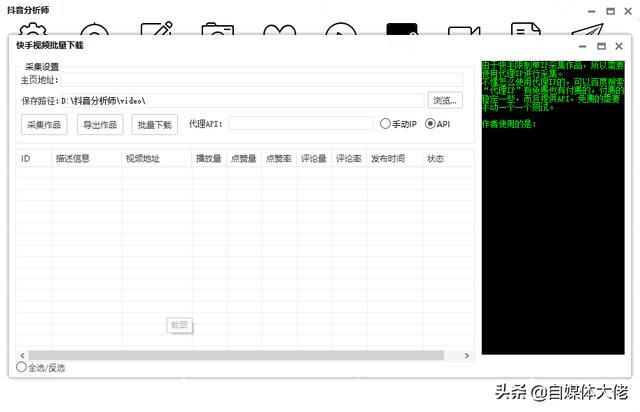This screenshot has height=412, width=640.
Task: Sort by the 评论量 column header
Action: click(314, 158)
